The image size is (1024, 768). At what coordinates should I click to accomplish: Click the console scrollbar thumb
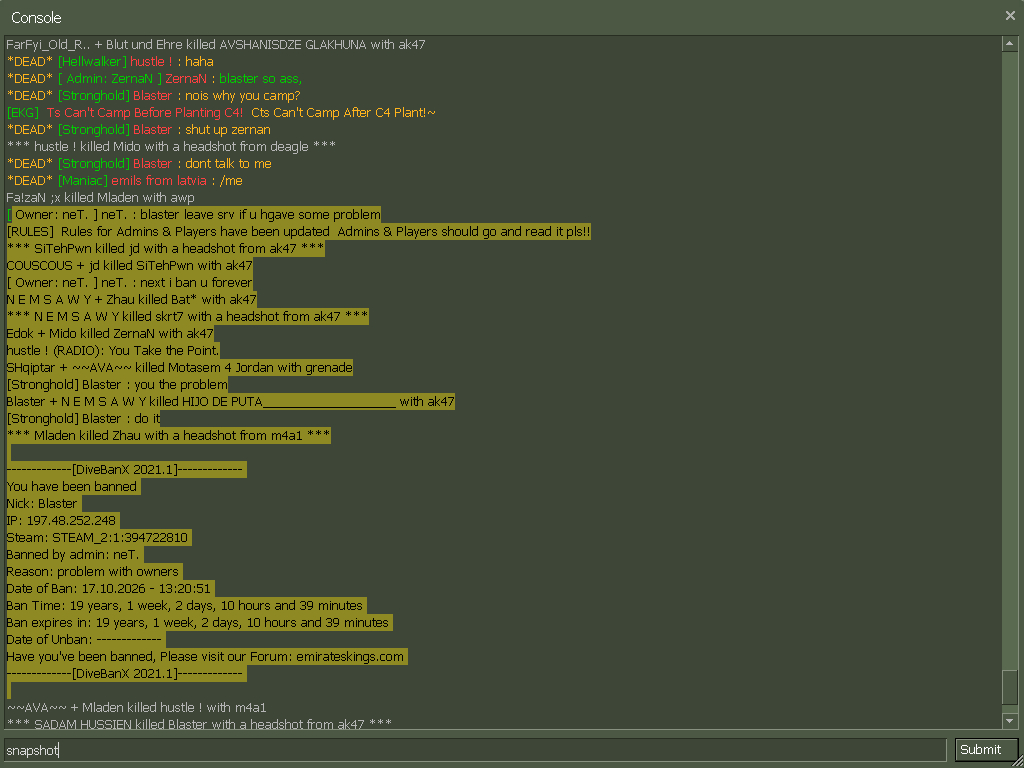pyautogui.click(x=1010, y=687)
